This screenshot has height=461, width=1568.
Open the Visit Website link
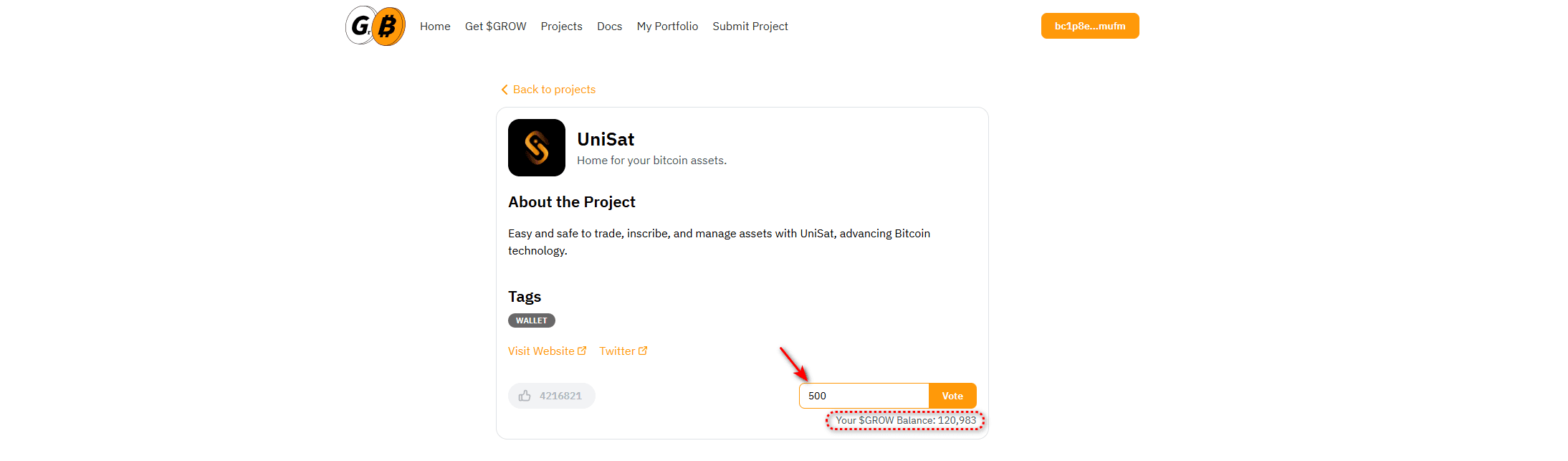547,351
